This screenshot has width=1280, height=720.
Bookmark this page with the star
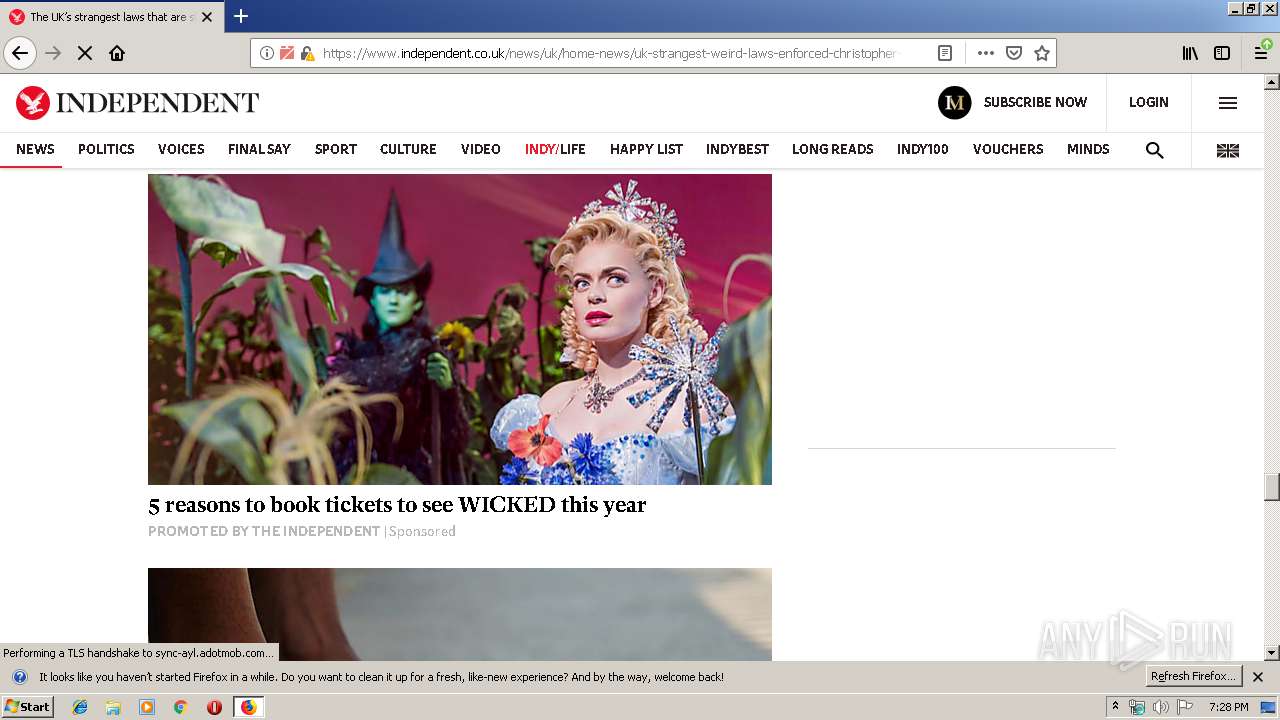click(1042, 53)
